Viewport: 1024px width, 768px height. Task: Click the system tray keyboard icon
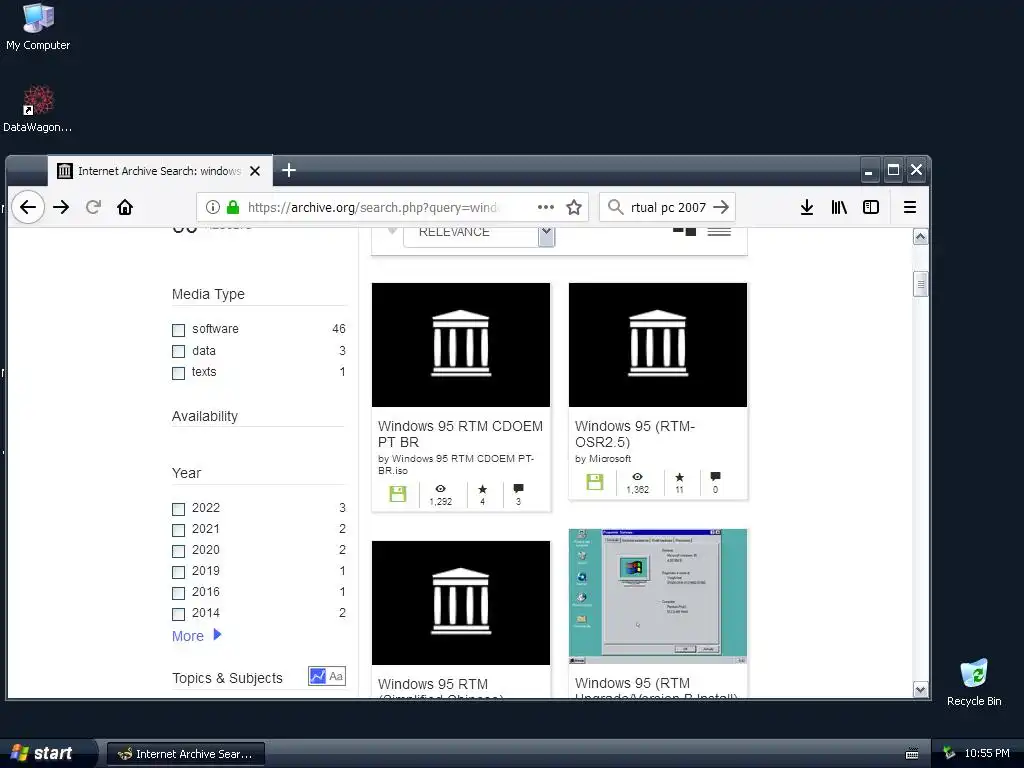(x=912, y=754)
